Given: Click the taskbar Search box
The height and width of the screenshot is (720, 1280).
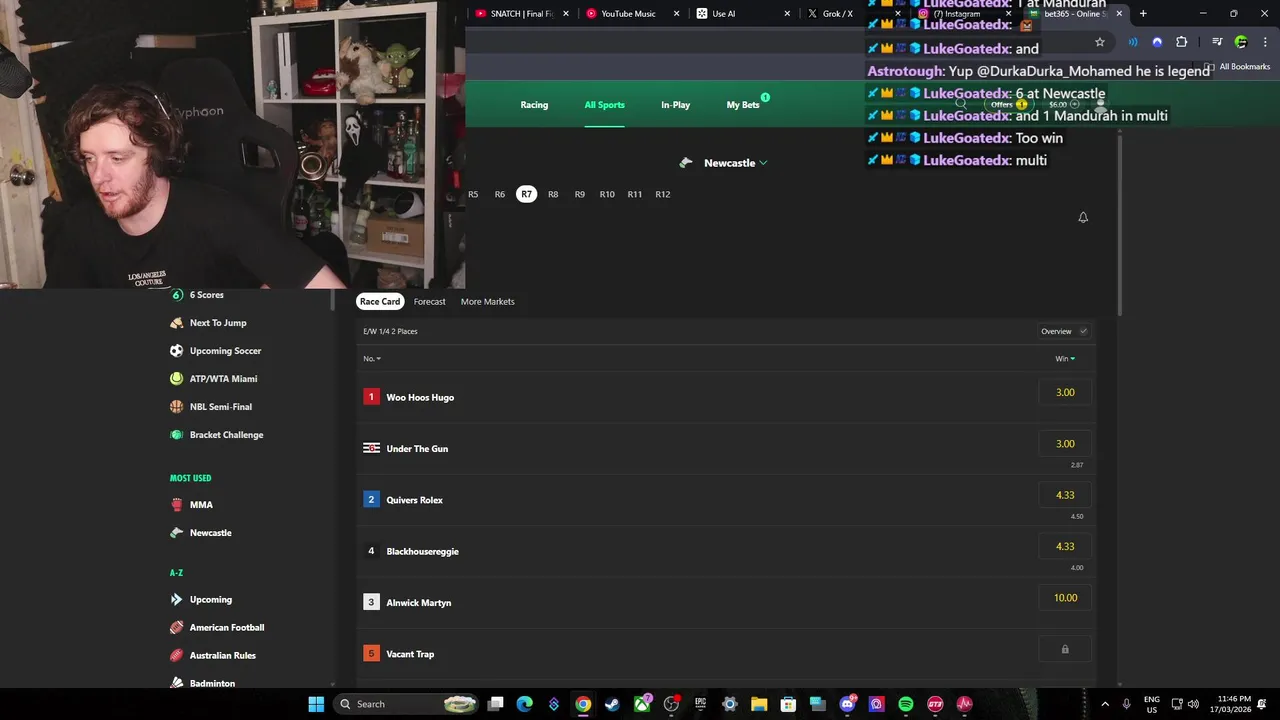Looking at the screenshot, I should (x=406, y=704).
